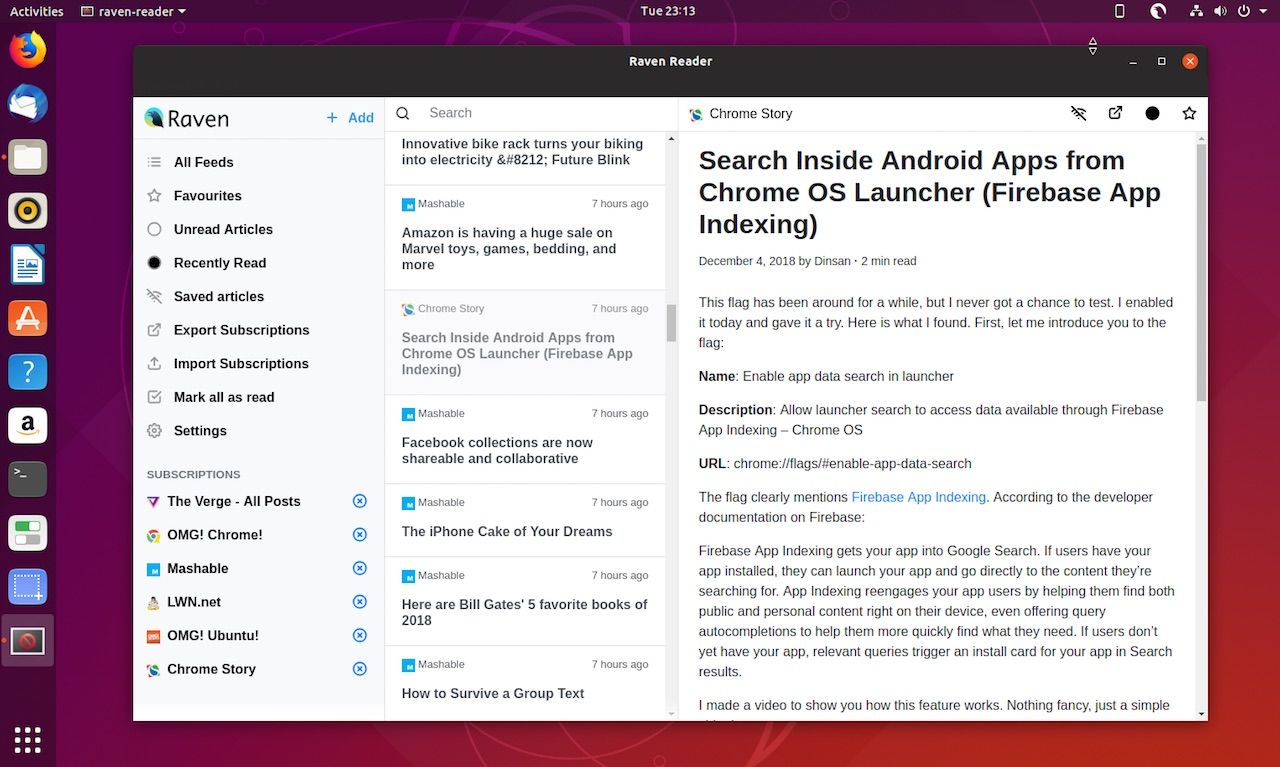Click the All Feeds list icon

tap(154, 162)
